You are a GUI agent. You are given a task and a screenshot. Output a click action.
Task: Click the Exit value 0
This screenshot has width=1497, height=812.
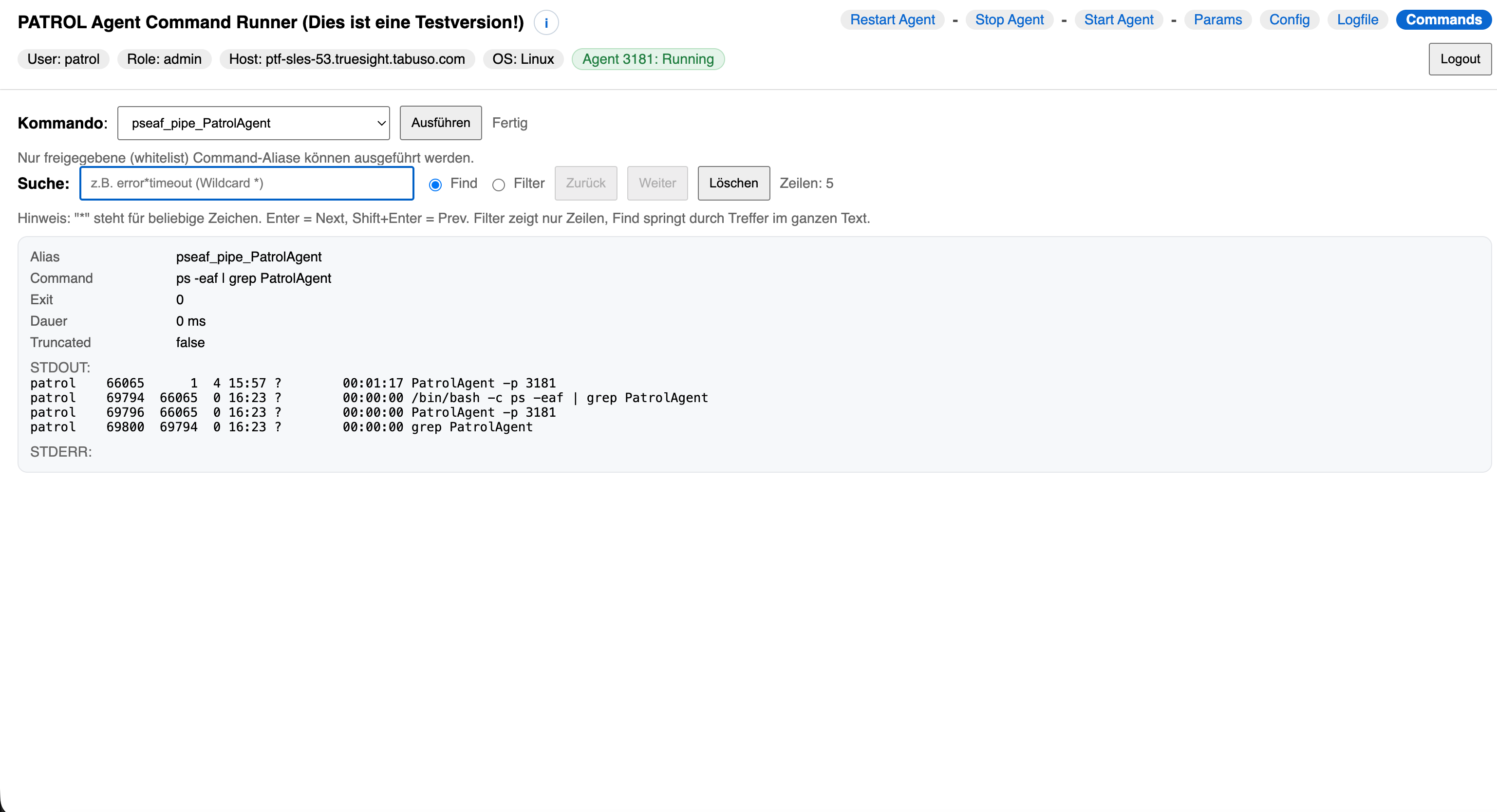[x=180, y=300]
